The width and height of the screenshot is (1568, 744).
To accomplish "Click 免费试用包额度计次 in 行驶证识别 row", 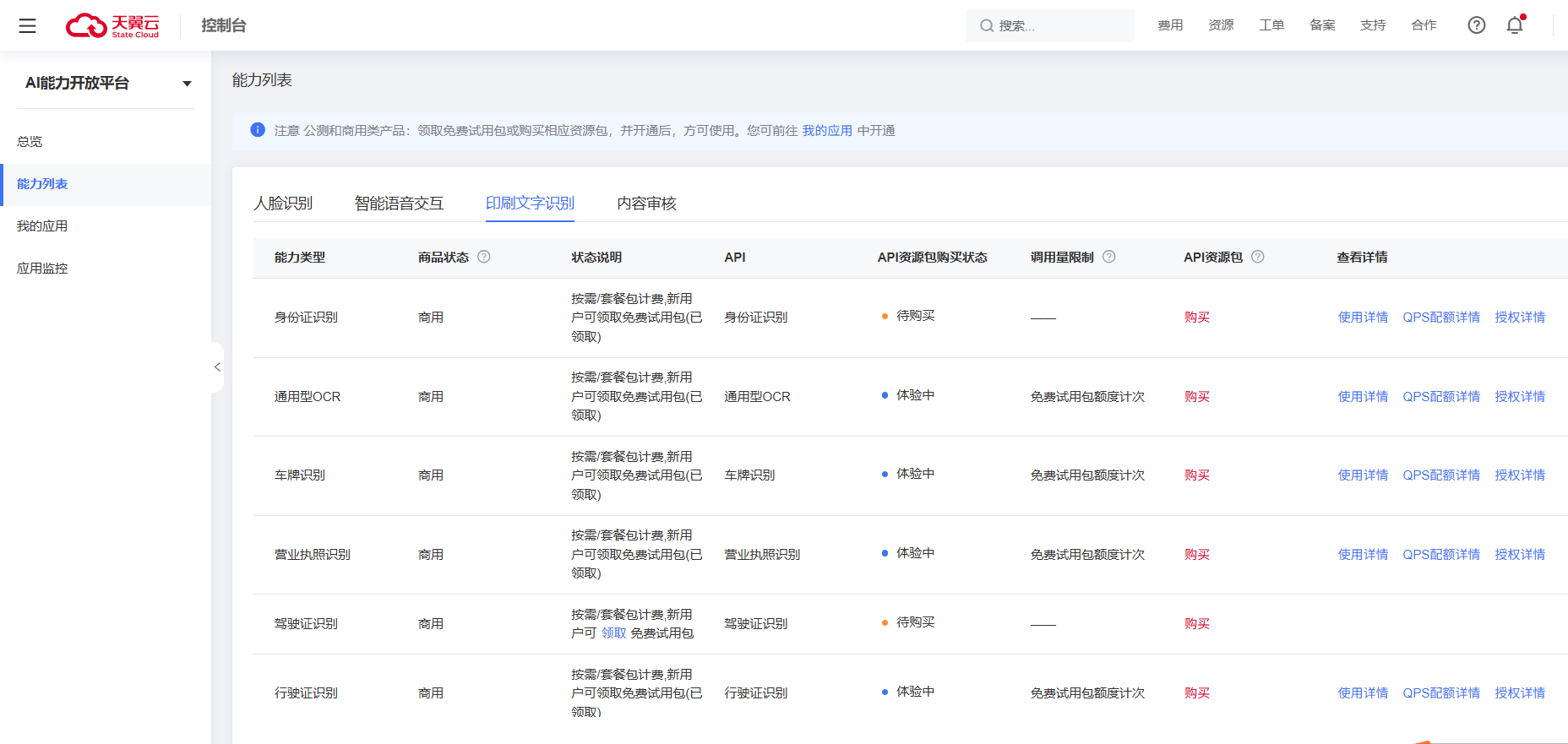I will [x=1087, y=693].
